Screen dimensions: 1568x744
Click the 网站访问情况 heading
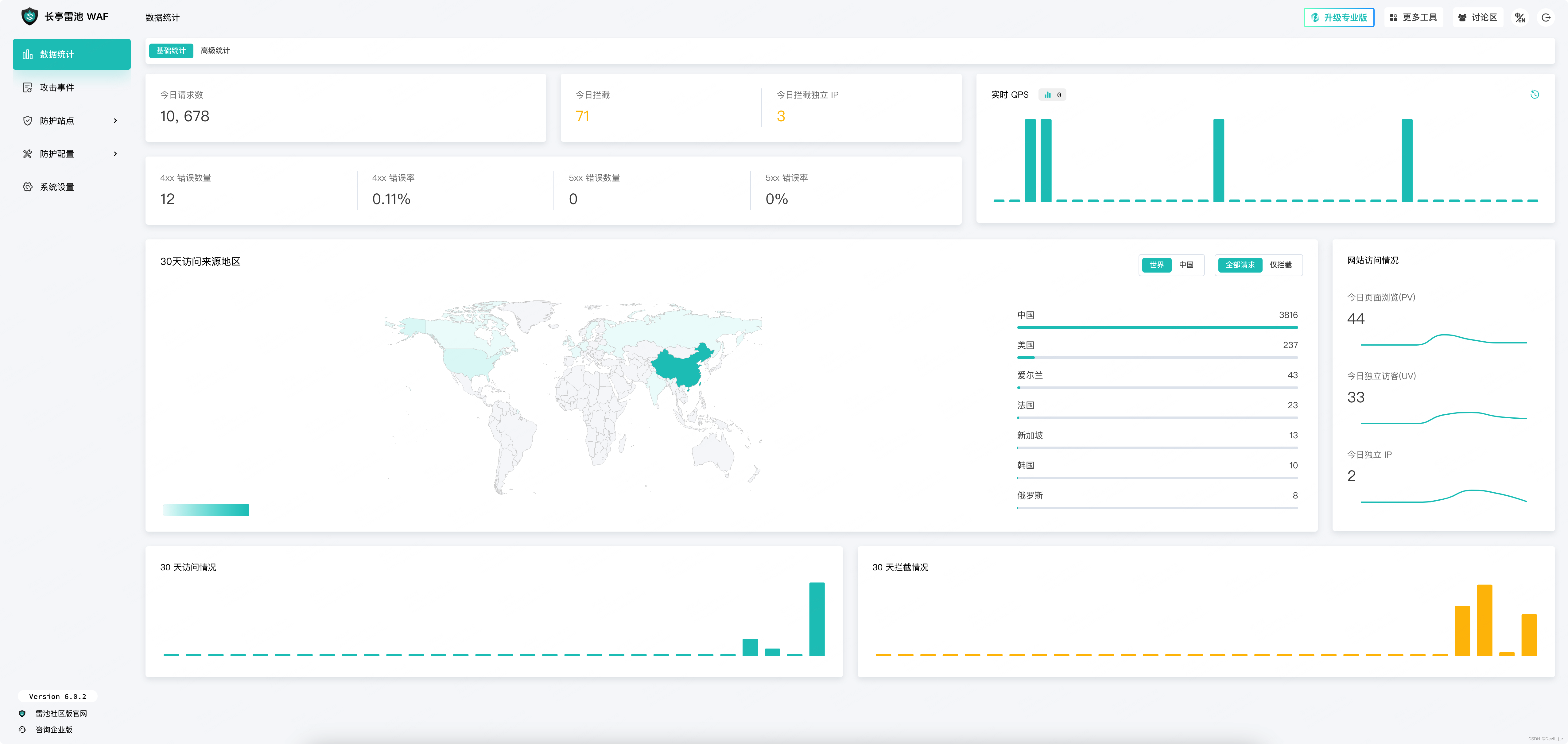coord(1372,261)
